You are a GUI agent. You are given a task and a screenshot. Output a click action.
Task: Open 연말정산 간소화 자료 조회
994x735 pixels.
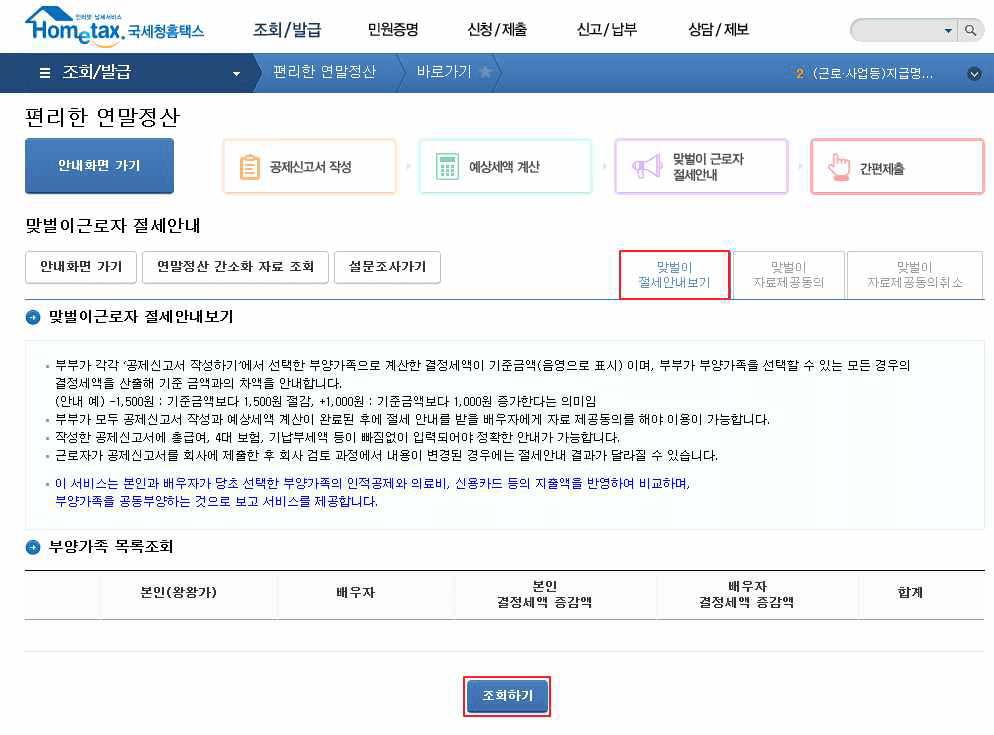point(234,267)
